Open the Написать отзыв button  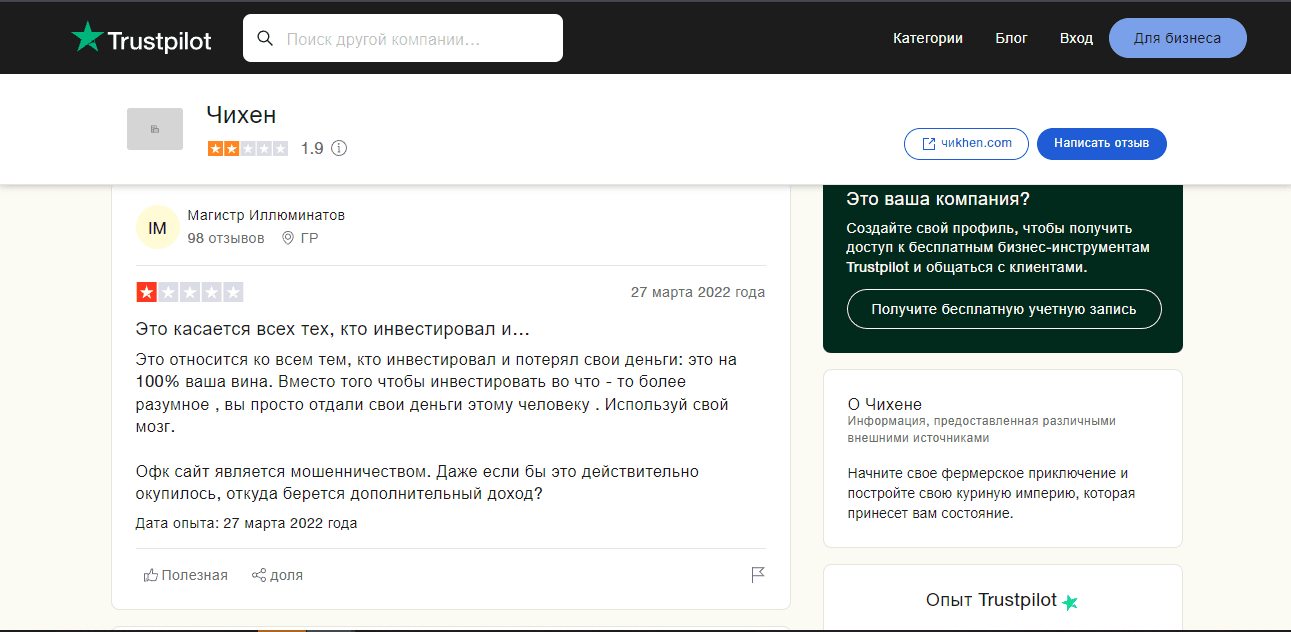tap(1101, 143)
